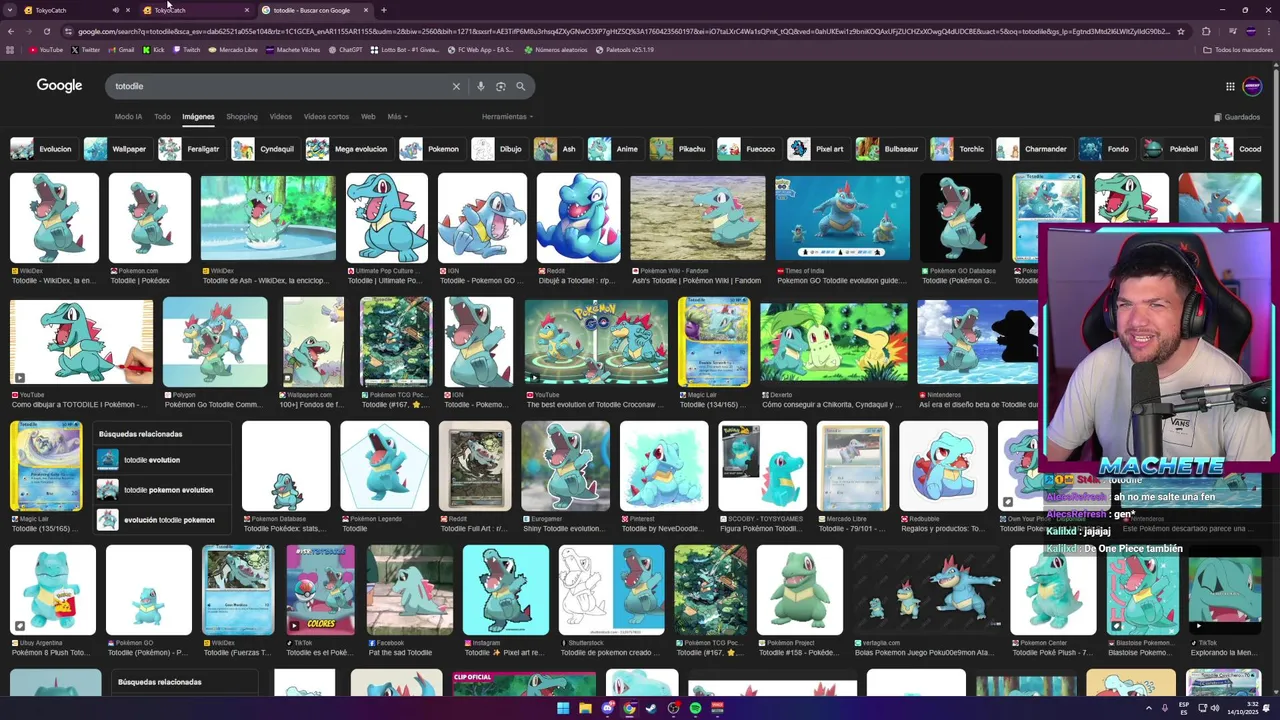Open the browser extensions puzzle icon
Viewport: 1280px width, 720px height.
tap(1206, 31)
